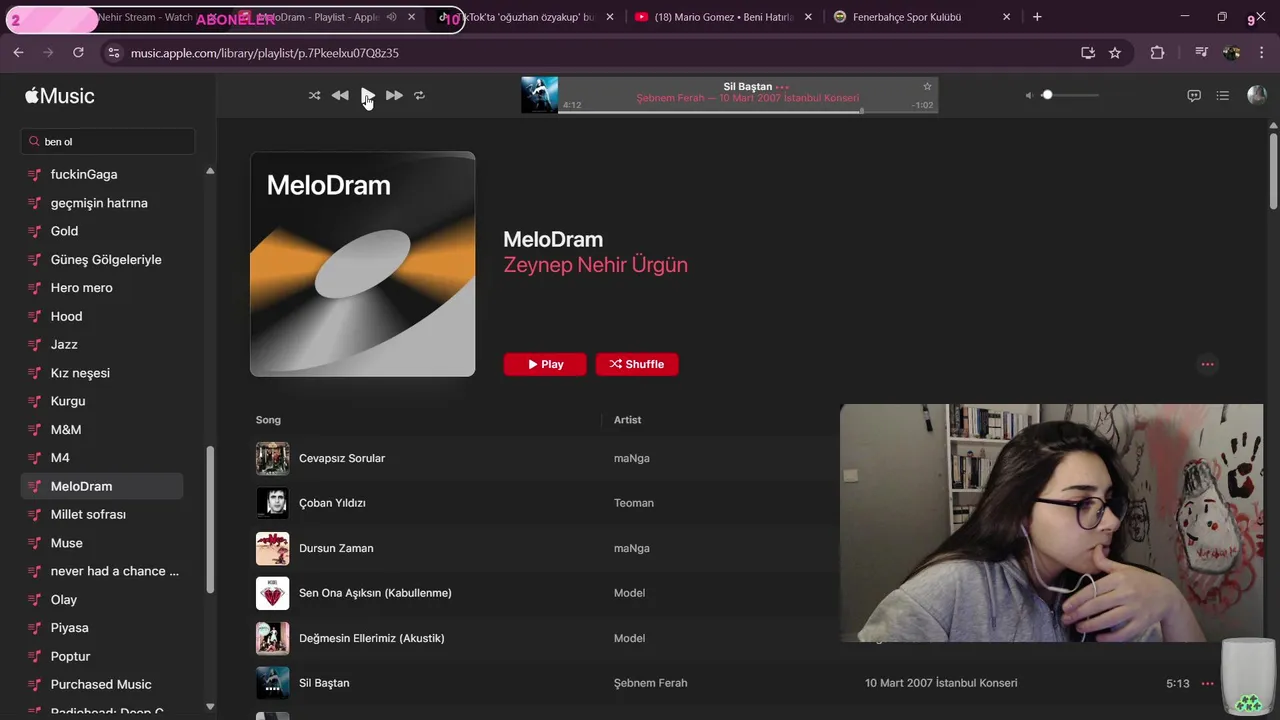Toggle repeat mode
Viewport: 1280px width, 720px height.
coord(420,95)
